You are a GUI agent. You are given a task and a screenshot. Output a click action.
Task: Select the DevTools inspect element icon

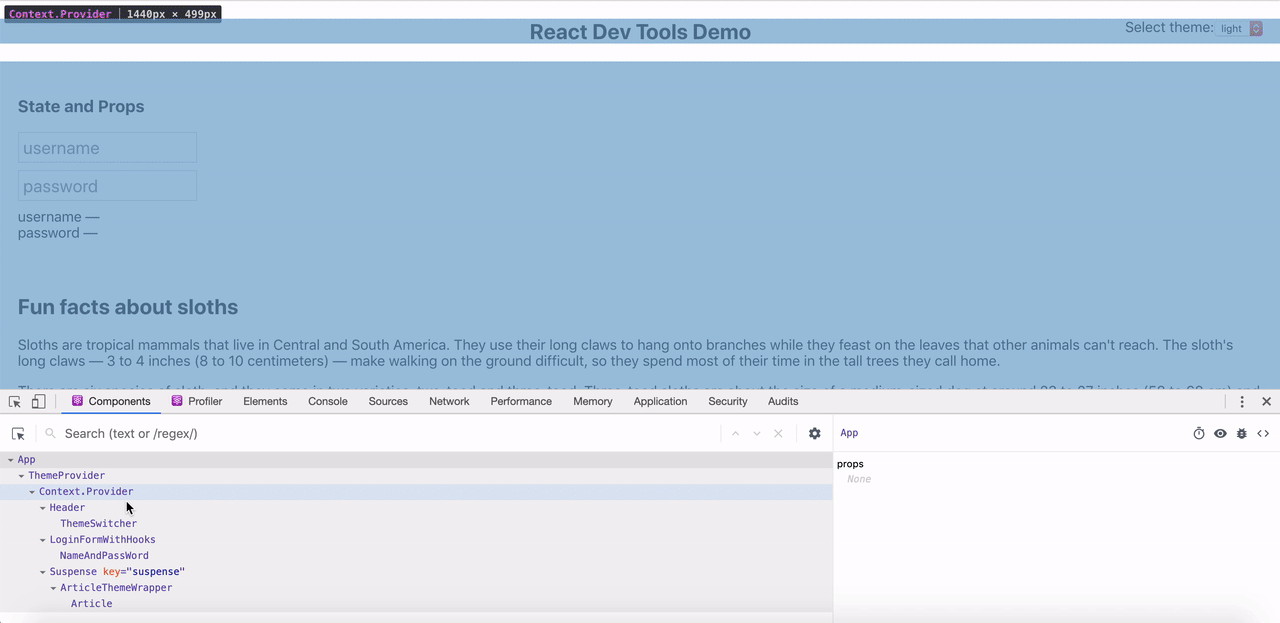[x=15, y=402]
